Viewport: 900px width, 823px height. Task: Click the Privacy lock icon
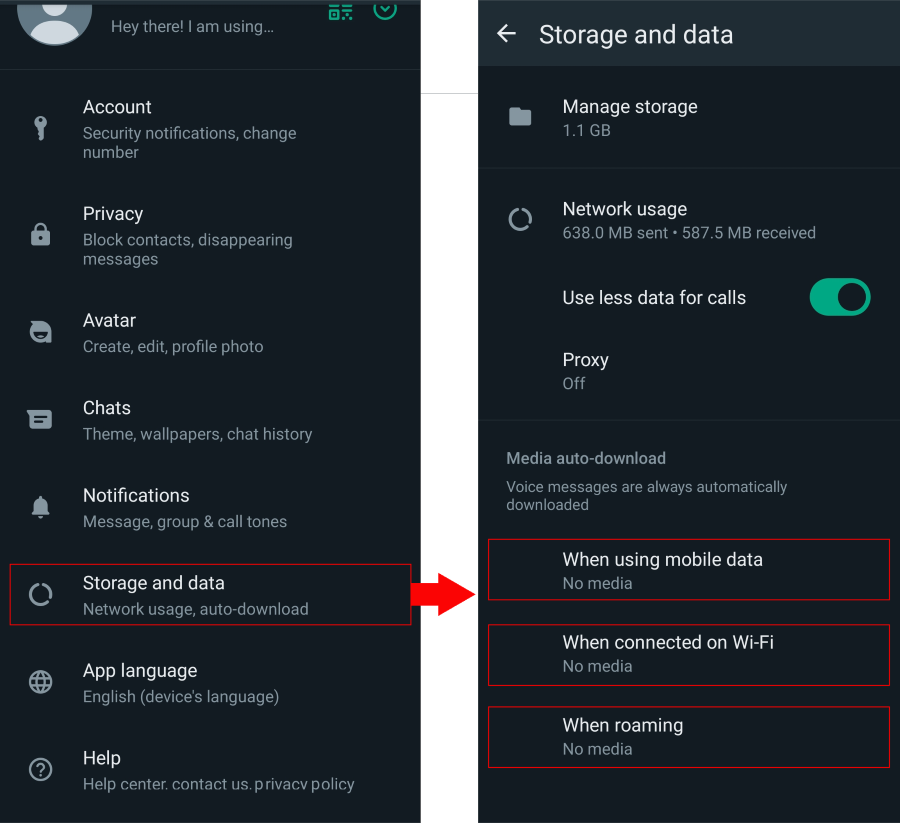tap(40, 235)
